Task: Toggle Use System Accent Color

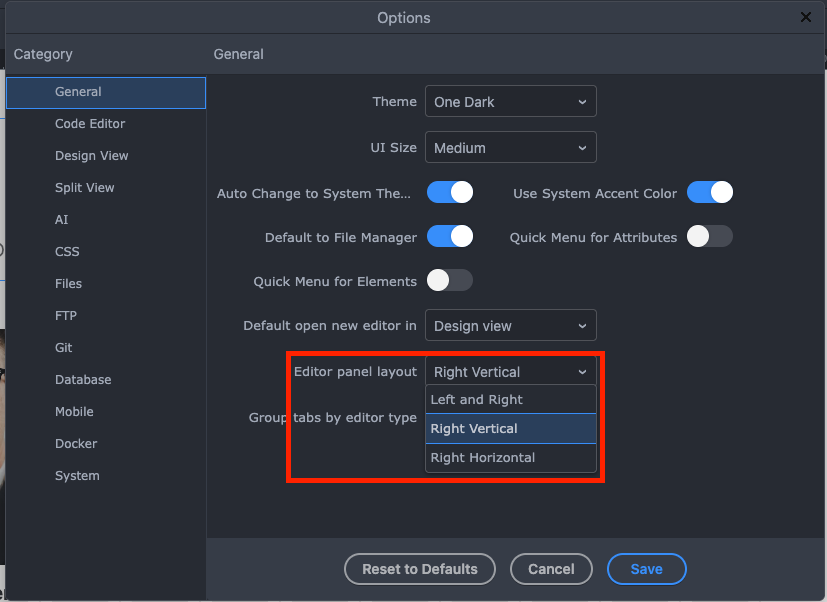Action: (x=709, y=192)
